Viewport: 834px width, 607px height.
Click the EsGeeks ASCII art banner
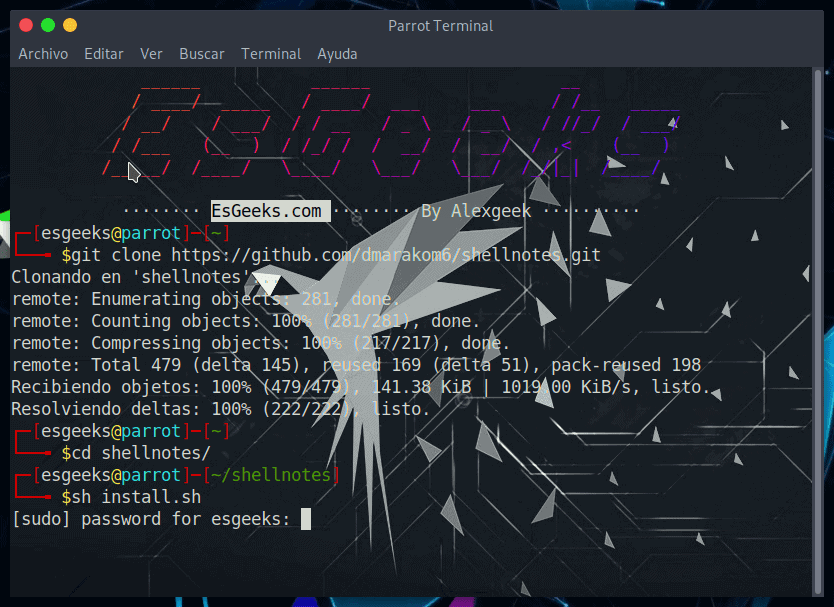(x=390, y=132)
